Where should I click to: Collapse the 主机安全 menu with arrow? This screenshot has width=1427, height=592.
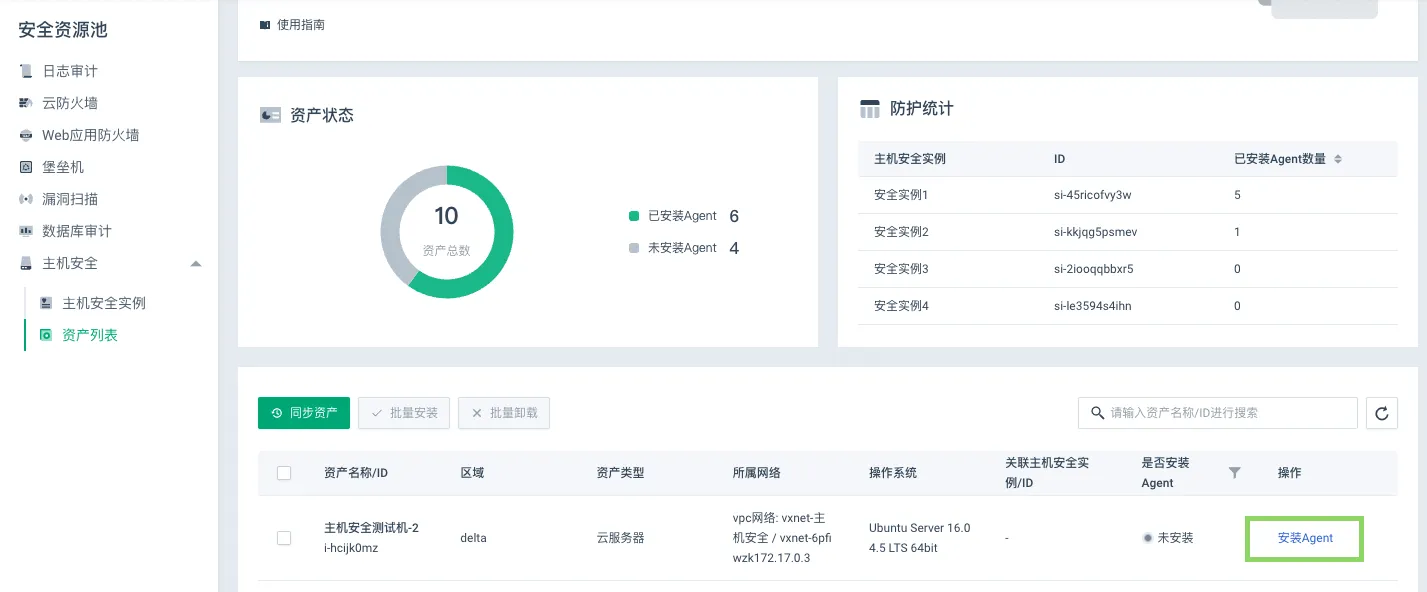coord(196,263)
